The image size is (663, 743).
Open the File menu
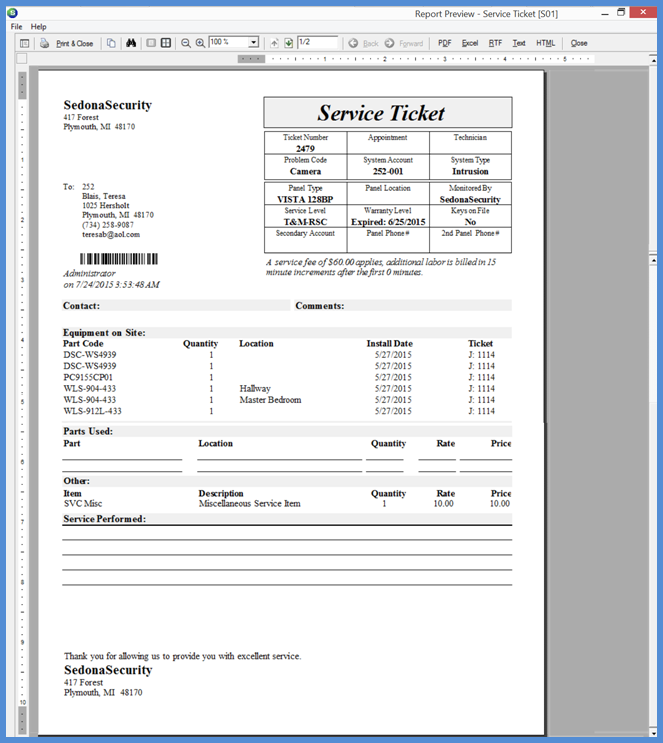point(17,27)
